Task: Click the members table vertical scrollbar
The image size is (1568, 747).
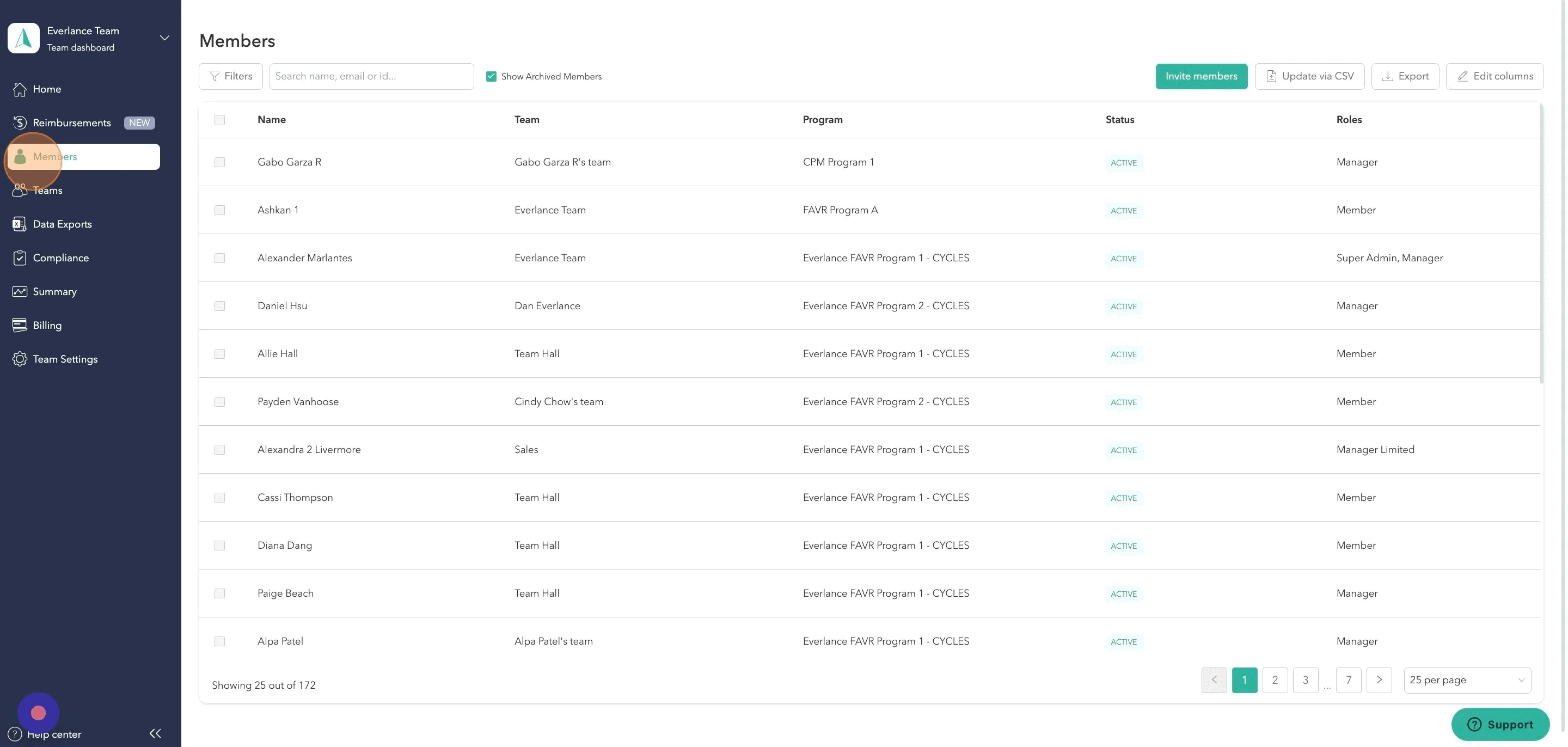Action: pyautogui.click(x=1542, y=243)
